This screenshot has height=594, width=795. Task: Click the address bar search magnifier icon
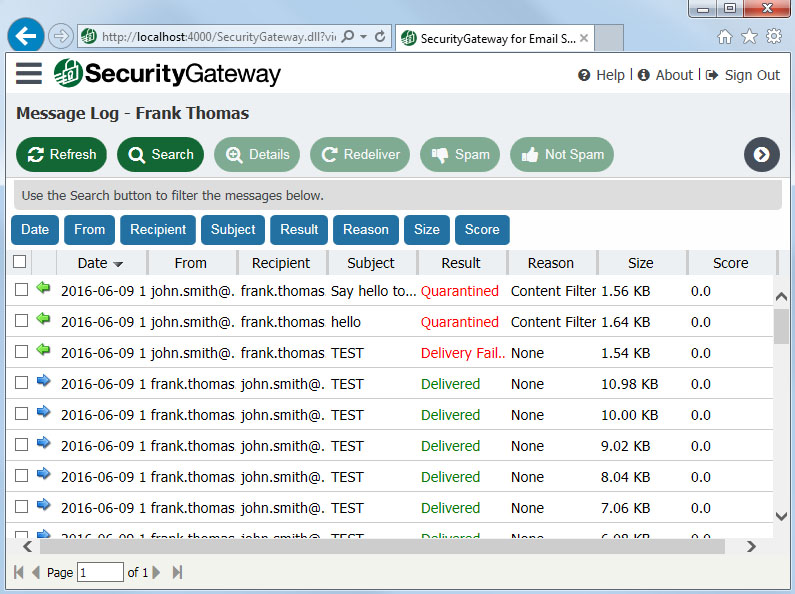click(x=348, y=36)
